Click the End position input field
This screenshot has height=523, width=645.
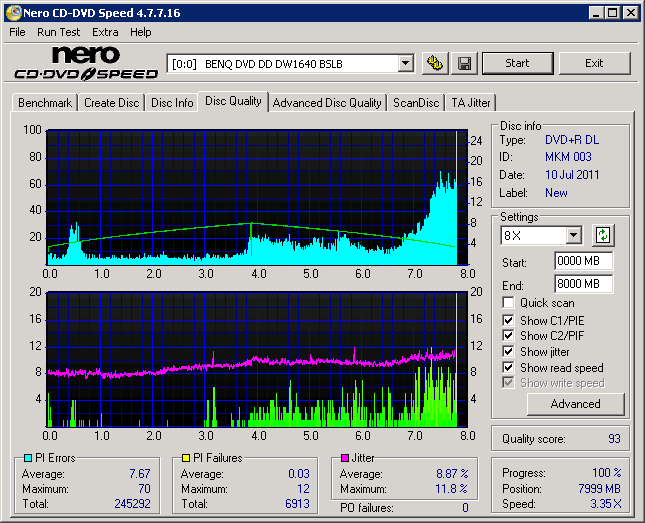coord(583,284)
